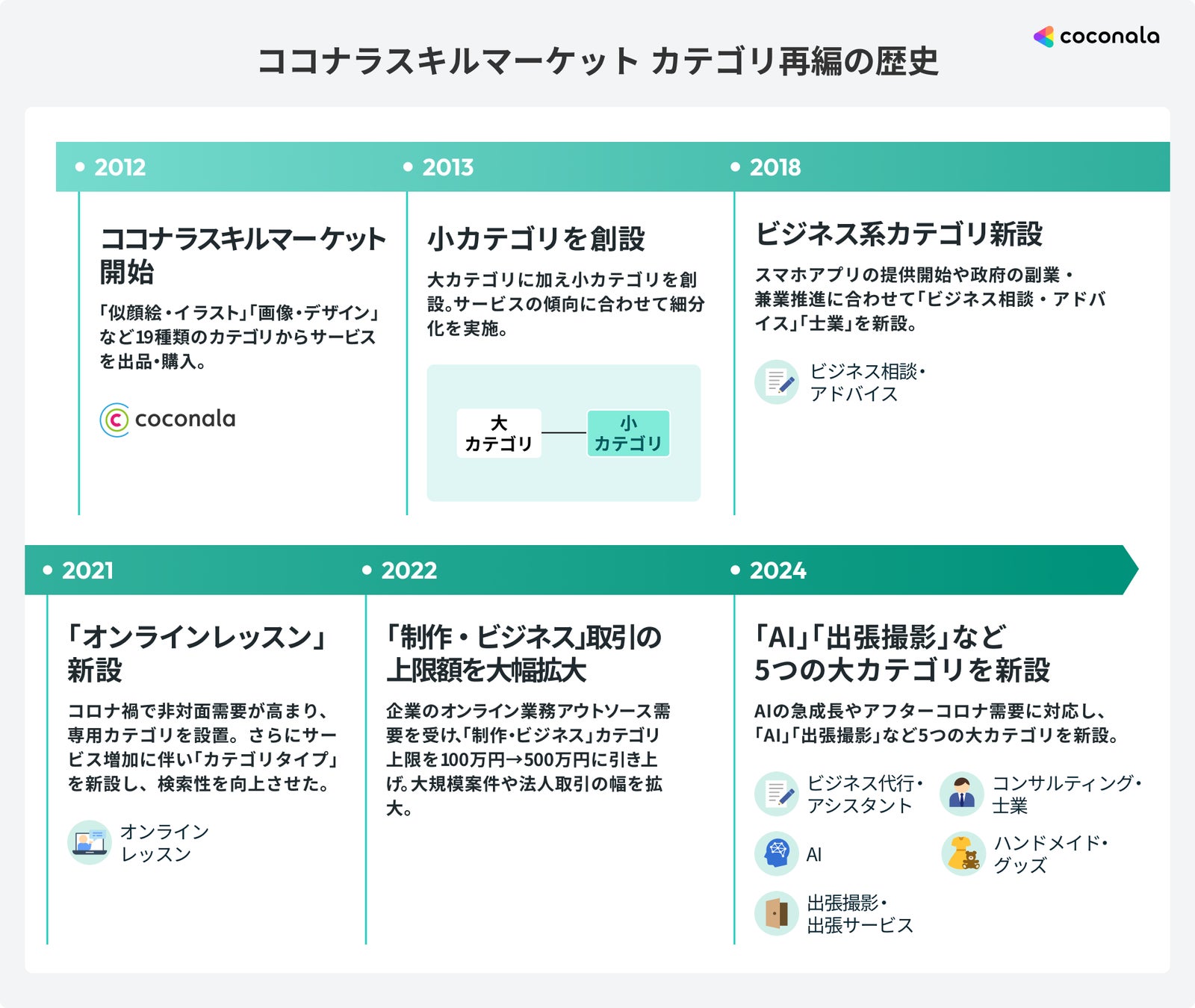Click the label 出張撮影・出張サービス
The image size is (1195, 1008).
(860, 914)
